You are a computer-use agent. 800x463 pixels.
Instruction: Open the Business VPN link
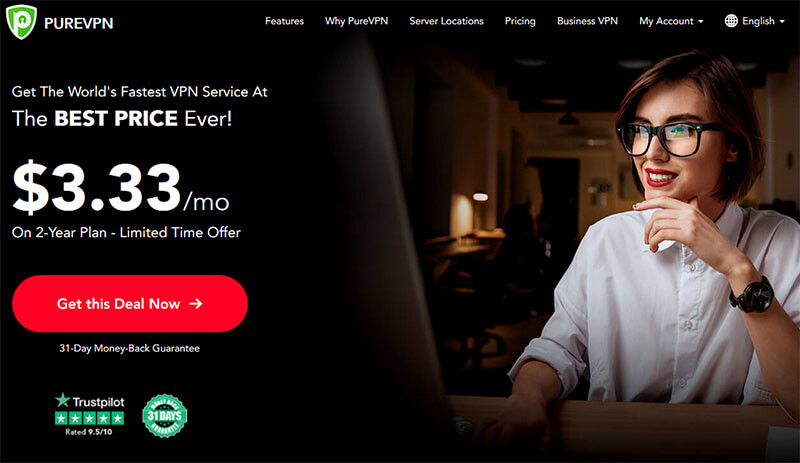[x=587, y=21]
